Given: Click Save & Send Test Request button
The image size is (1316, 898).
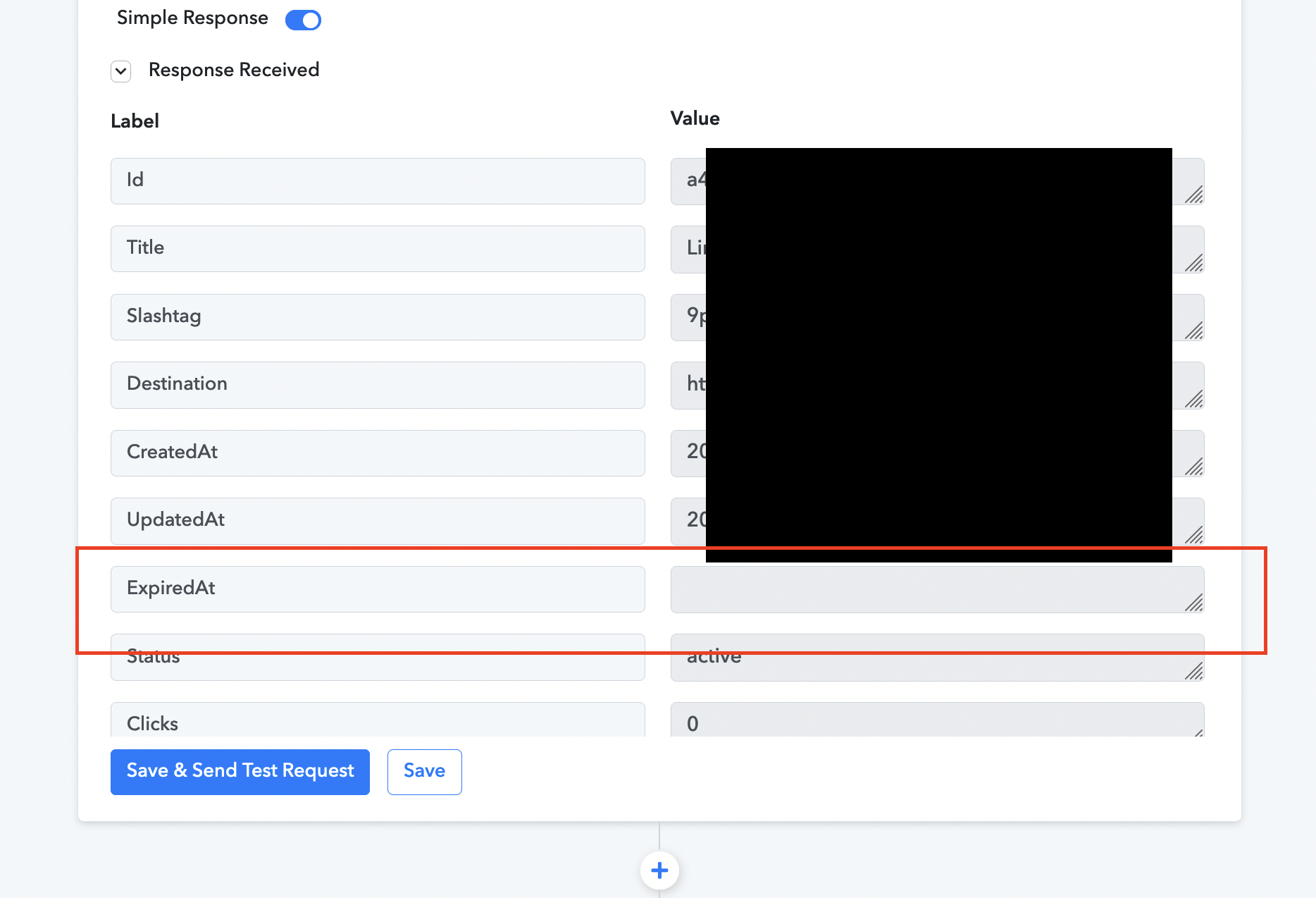Looking at the screenshot, I should coord(240,772).
